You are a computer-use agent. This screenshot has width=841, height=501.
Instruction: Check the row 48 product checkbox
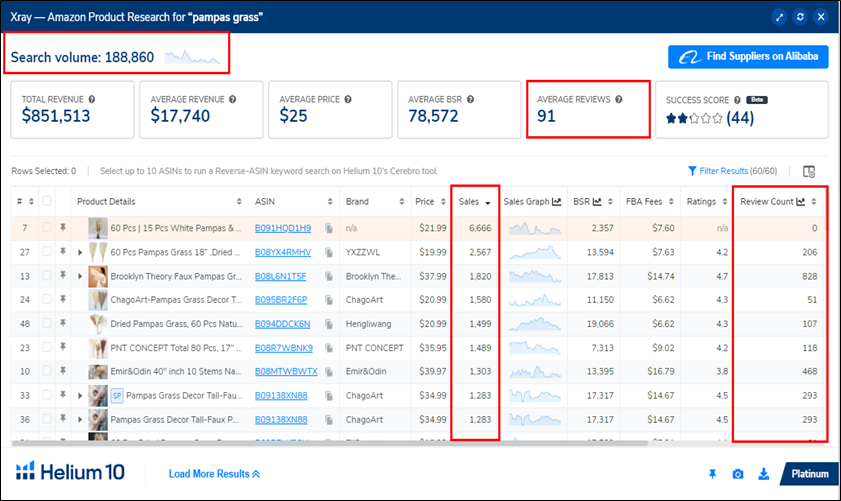(47, 323)
